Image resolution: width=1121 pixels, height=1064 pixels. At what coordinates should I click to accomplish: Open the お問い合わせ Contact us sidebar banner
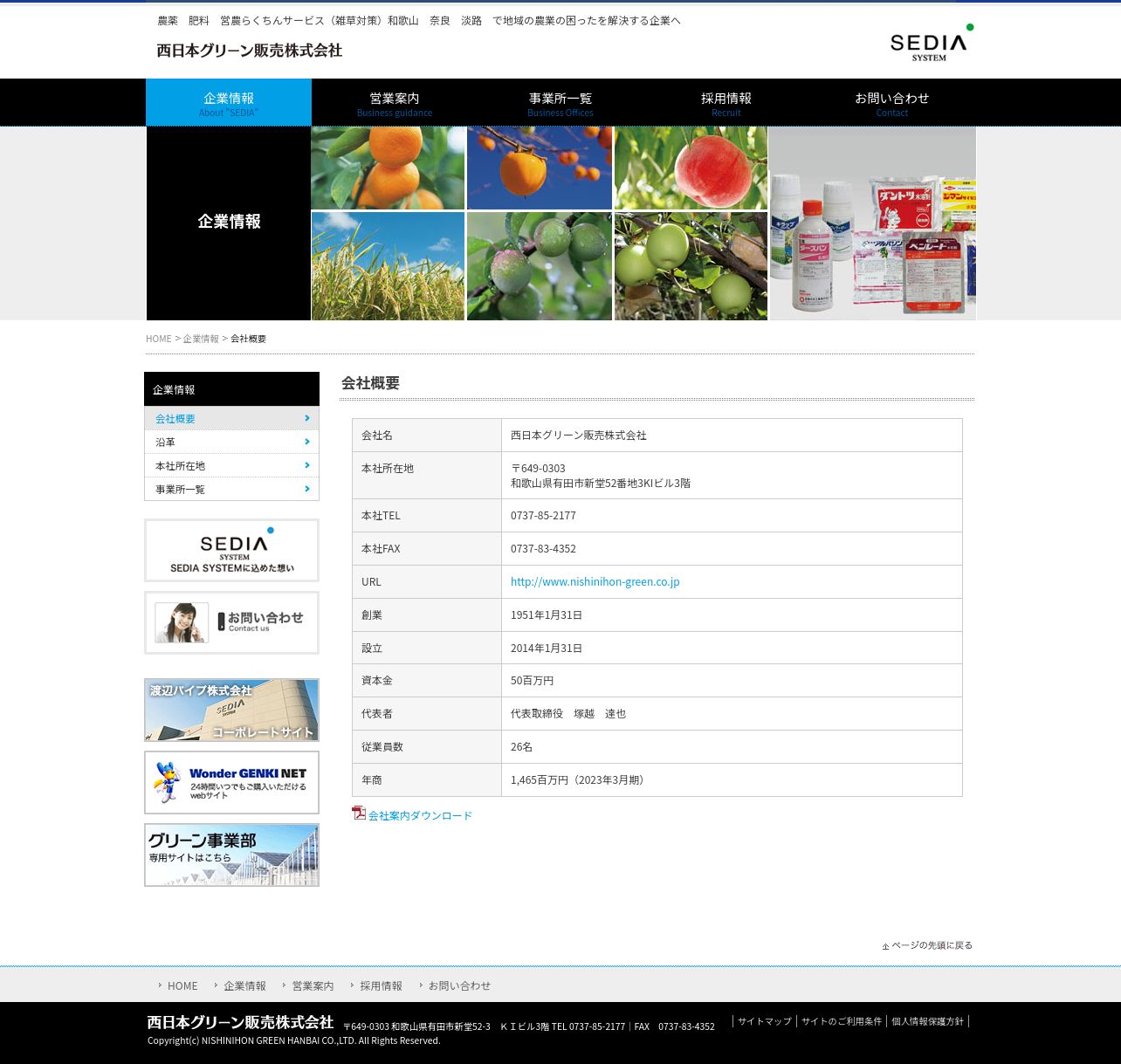[231, 622]
